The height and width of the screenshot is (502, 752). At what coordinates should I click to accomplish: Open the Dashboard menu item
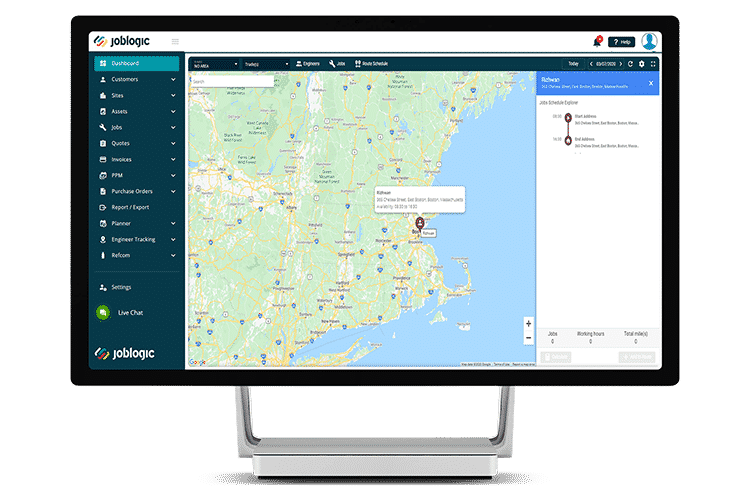tap(137, 63)
